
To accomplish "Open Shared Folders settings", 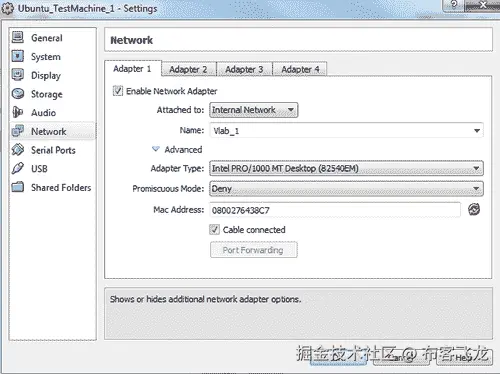I will pyautogui.click(x=53, y=187).
